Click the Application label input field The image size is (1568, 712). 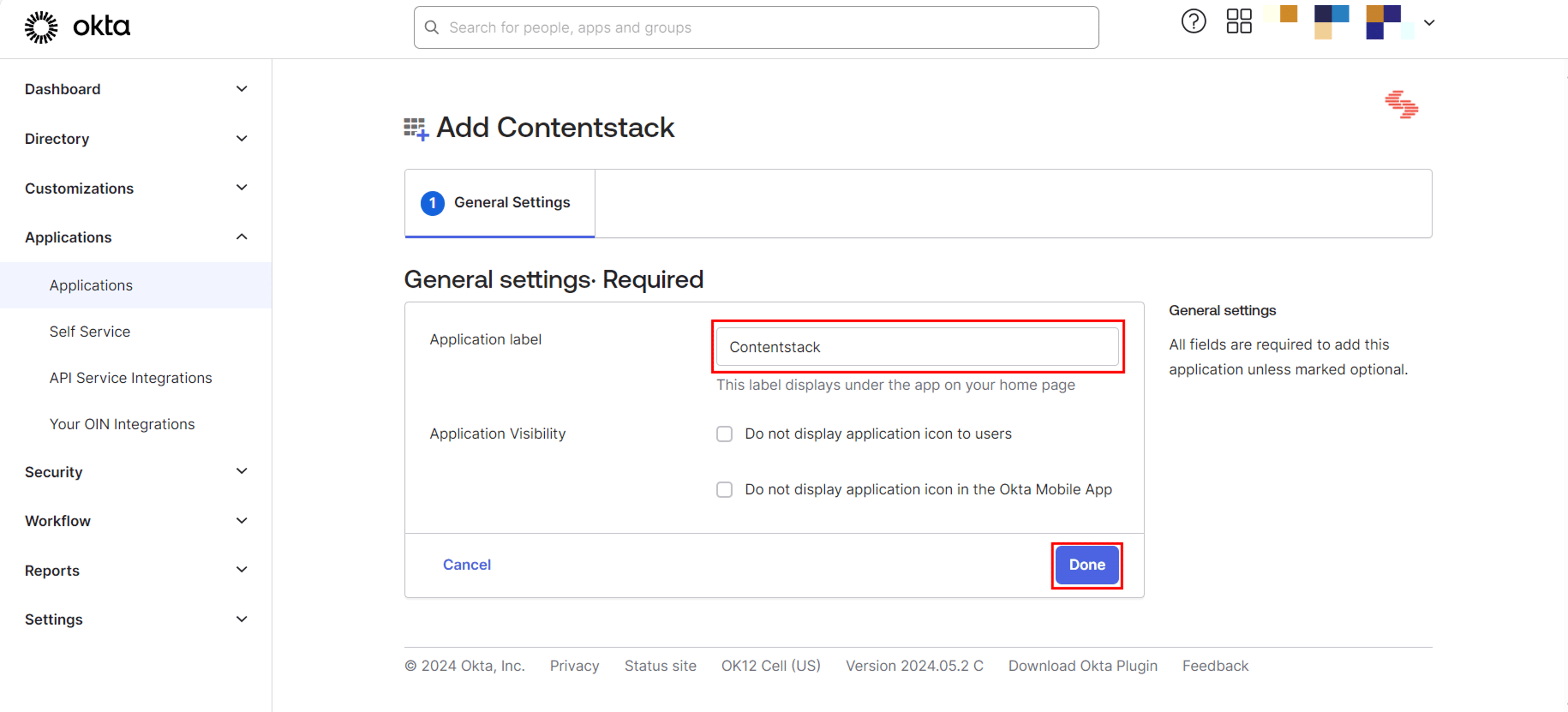(x=917, y=346)
